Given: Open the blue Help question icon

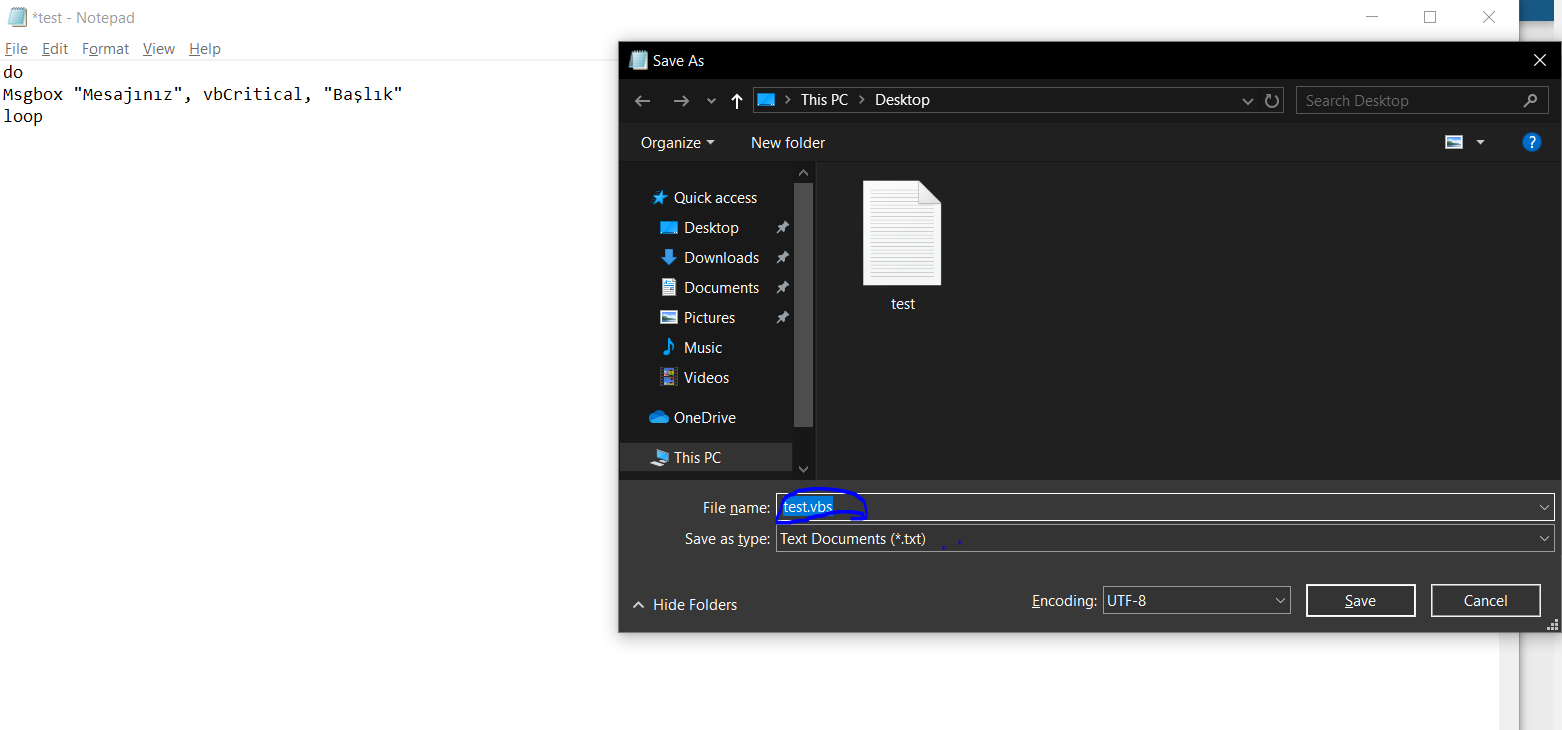Looking at the screenshot, I should (1531, 142).
